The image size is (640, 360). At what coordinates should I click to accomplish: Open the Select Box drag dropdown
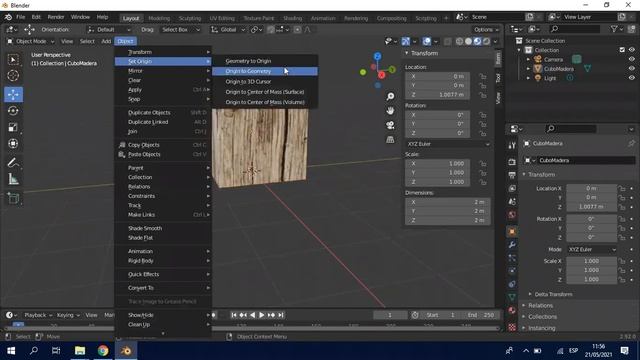[x=181, y=29]
